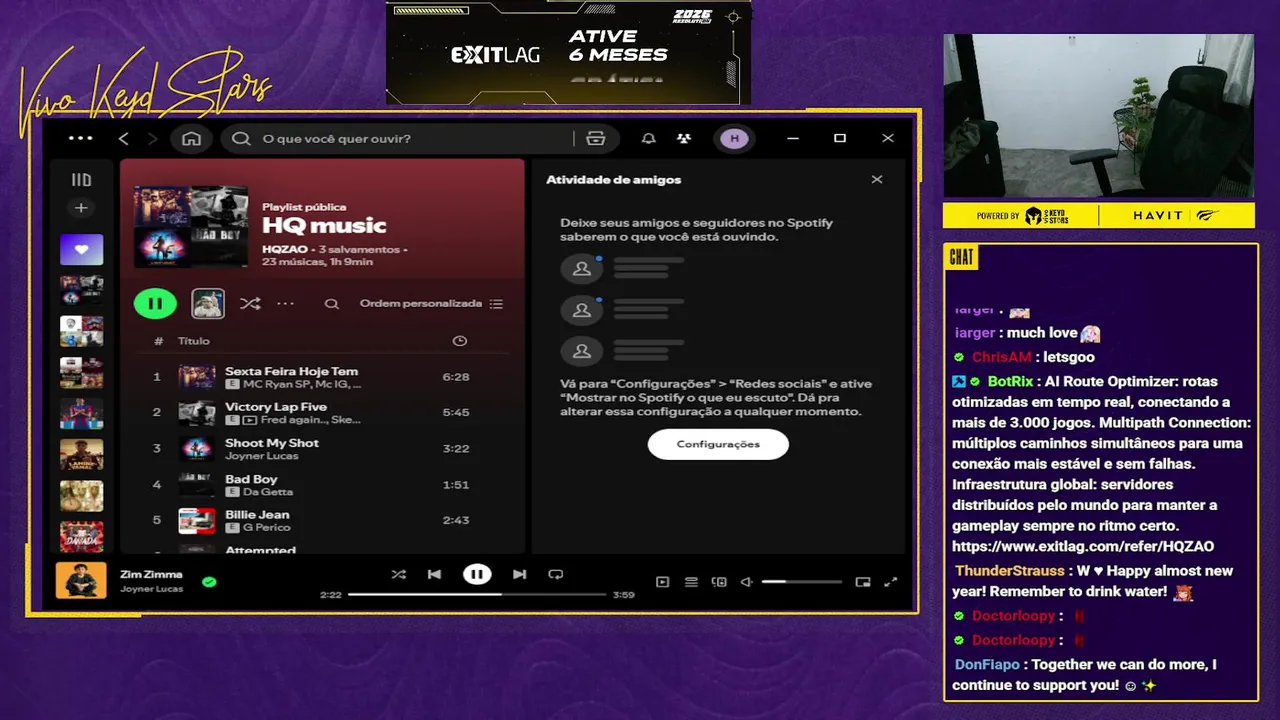Mute with the volume speaker icon

point(746,582)
